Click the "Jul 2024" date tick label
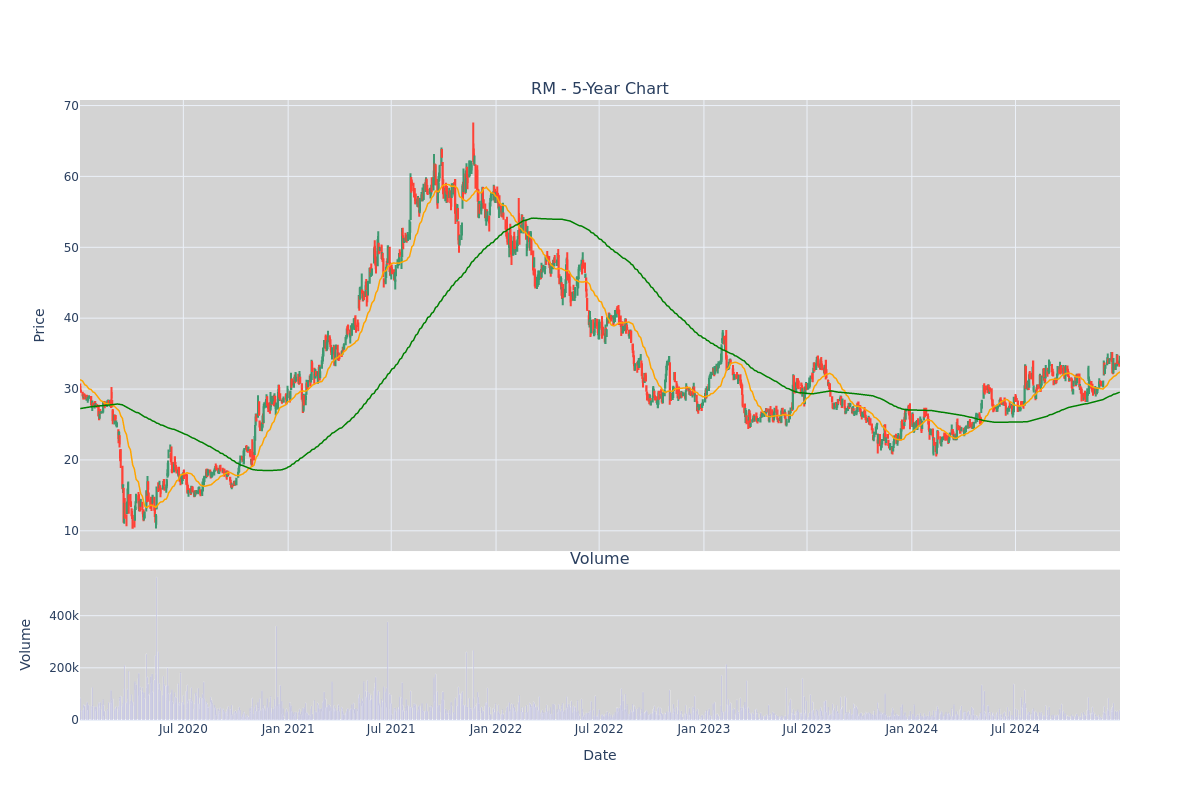The image size is (1200, 800). [1015, 729]
